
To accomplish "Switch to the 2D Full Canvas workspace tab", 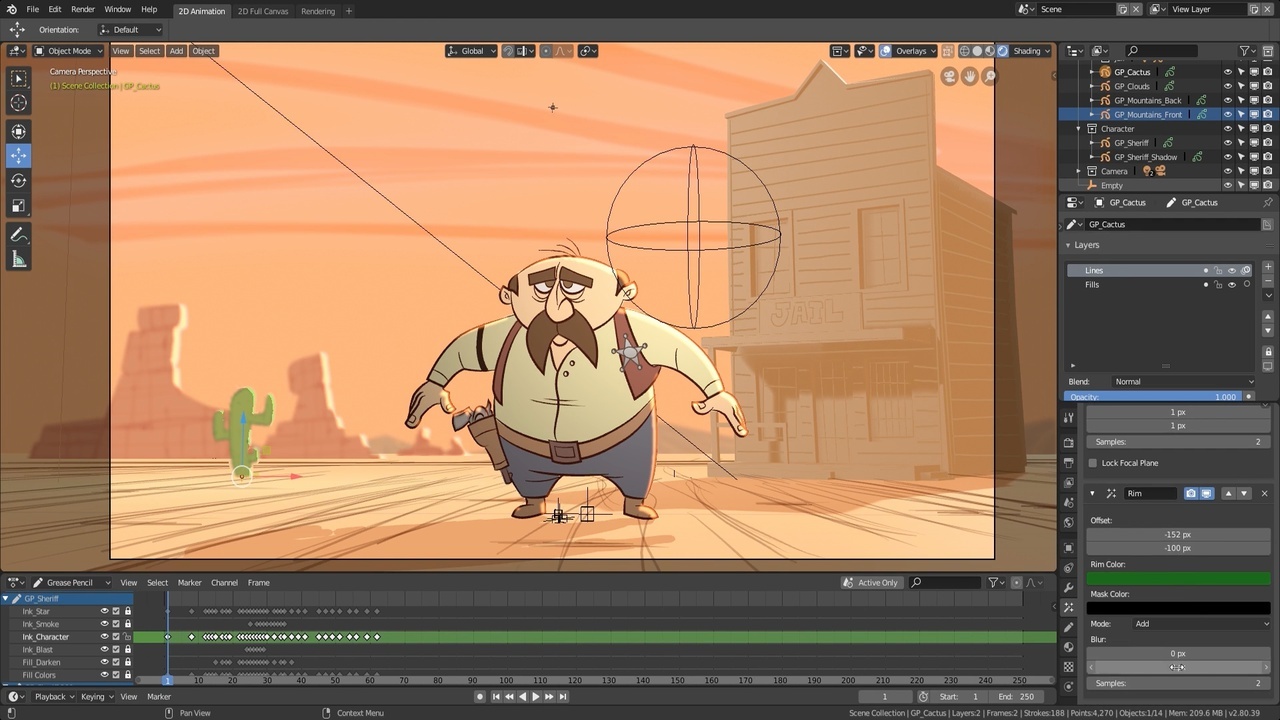I will [263, 11].
